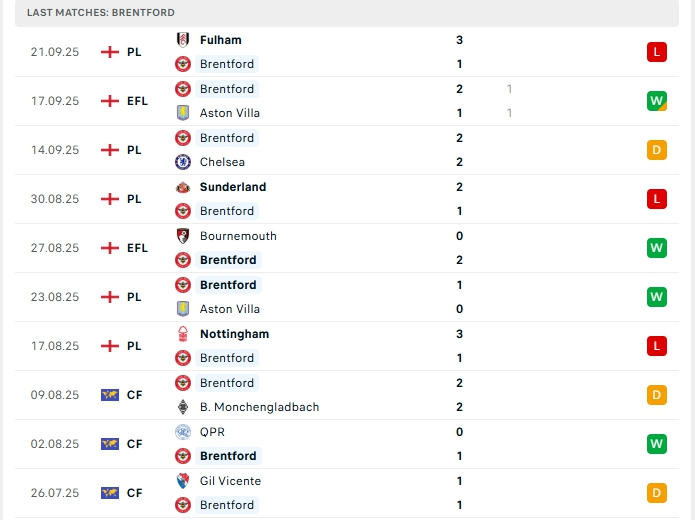Click the QPR club crest icon

183,432
